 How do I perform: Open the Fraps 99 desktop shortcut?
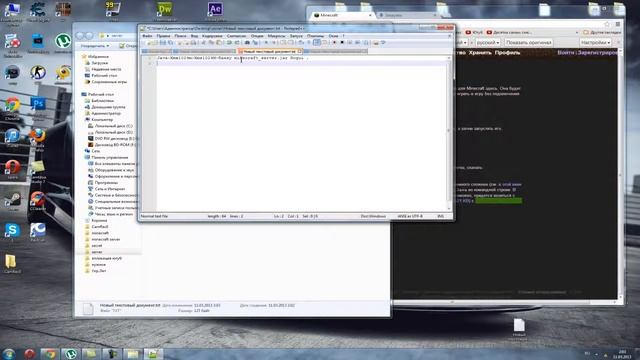pos(113,10)
